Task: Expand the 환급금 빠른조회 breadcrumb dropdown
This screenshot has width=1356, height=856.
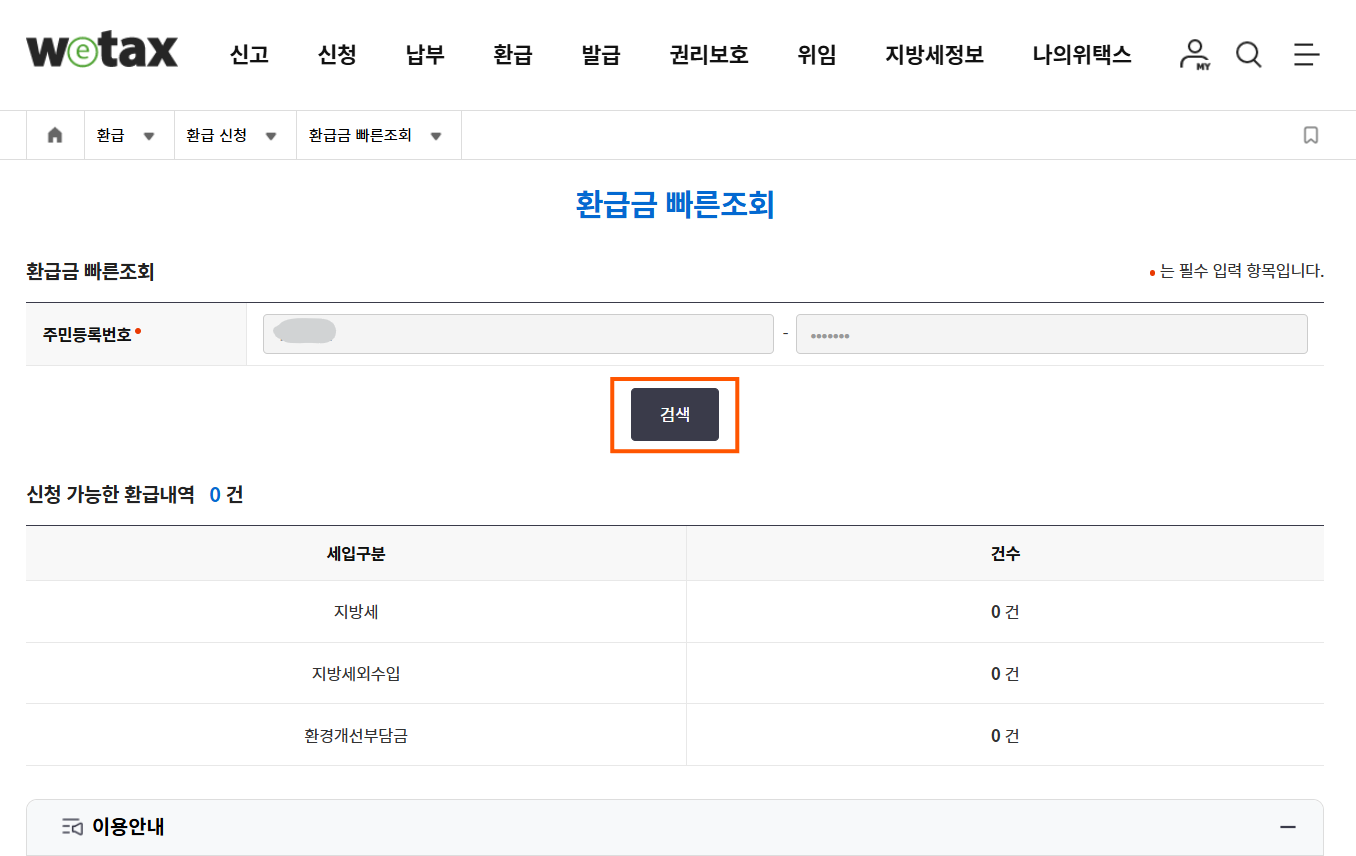Action: 436,135
